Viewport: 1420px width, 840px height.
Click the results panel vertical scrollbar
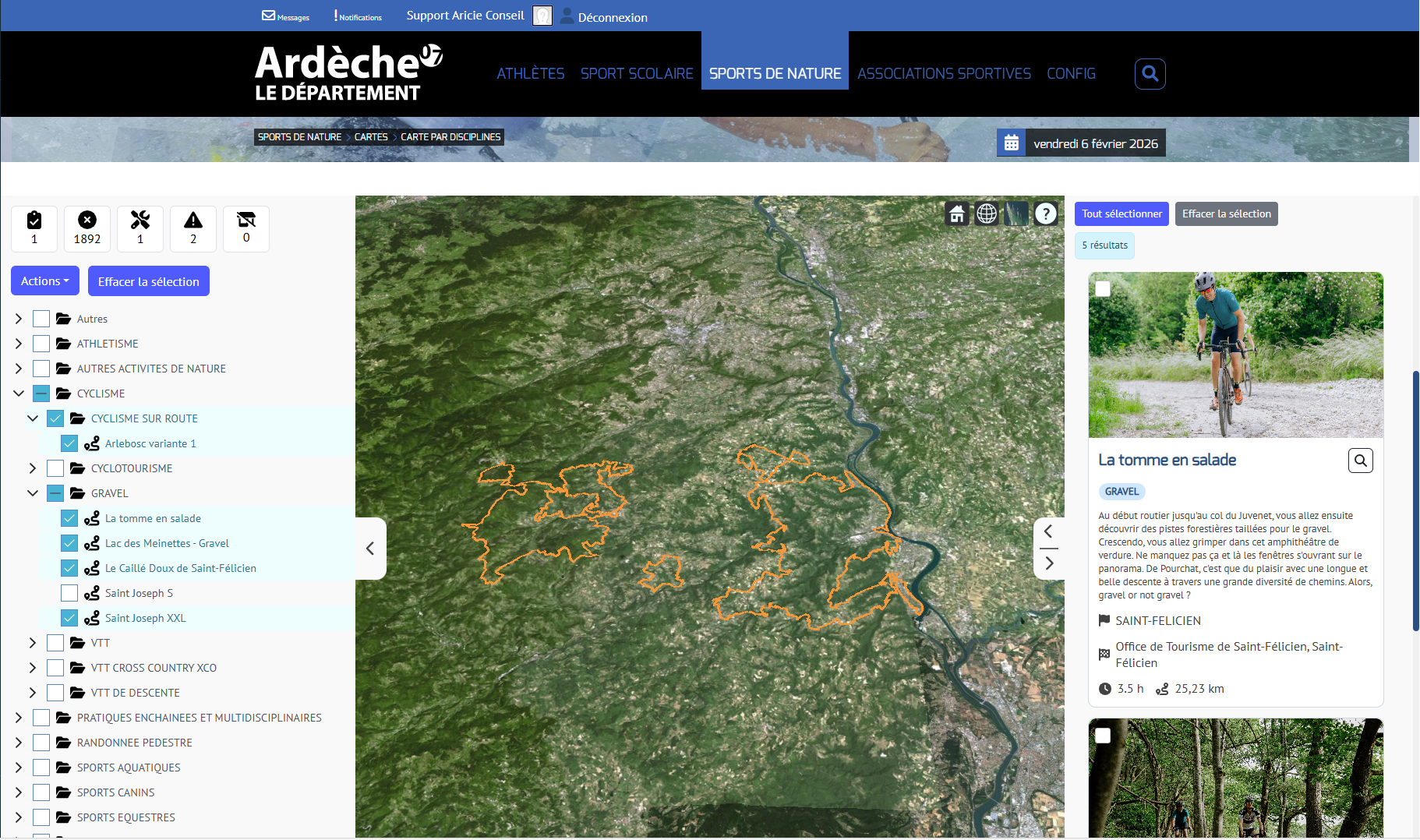tap(1415, 499)
